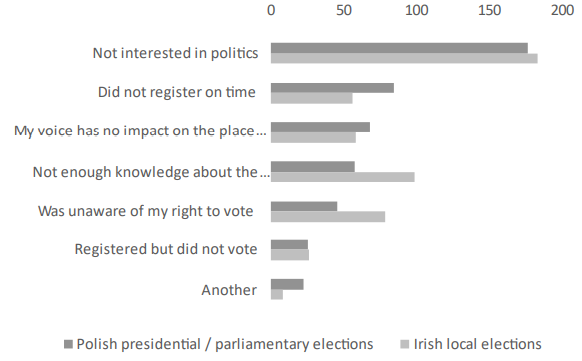Click the dark bar for 'Not interested in politics'
This screenshot has width=582, height=361.
(x=399, y=48)
